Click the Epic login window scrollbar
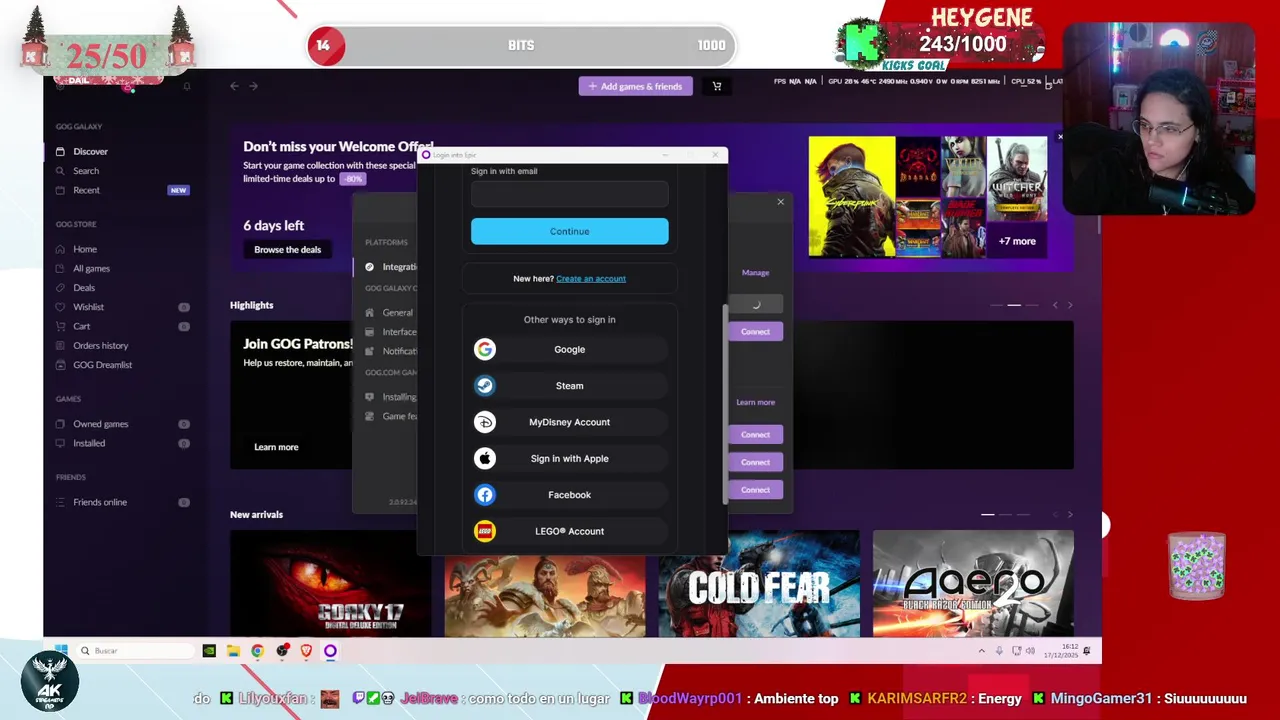The height and width of the screenshot is (720, 1280). click(725, 405)
